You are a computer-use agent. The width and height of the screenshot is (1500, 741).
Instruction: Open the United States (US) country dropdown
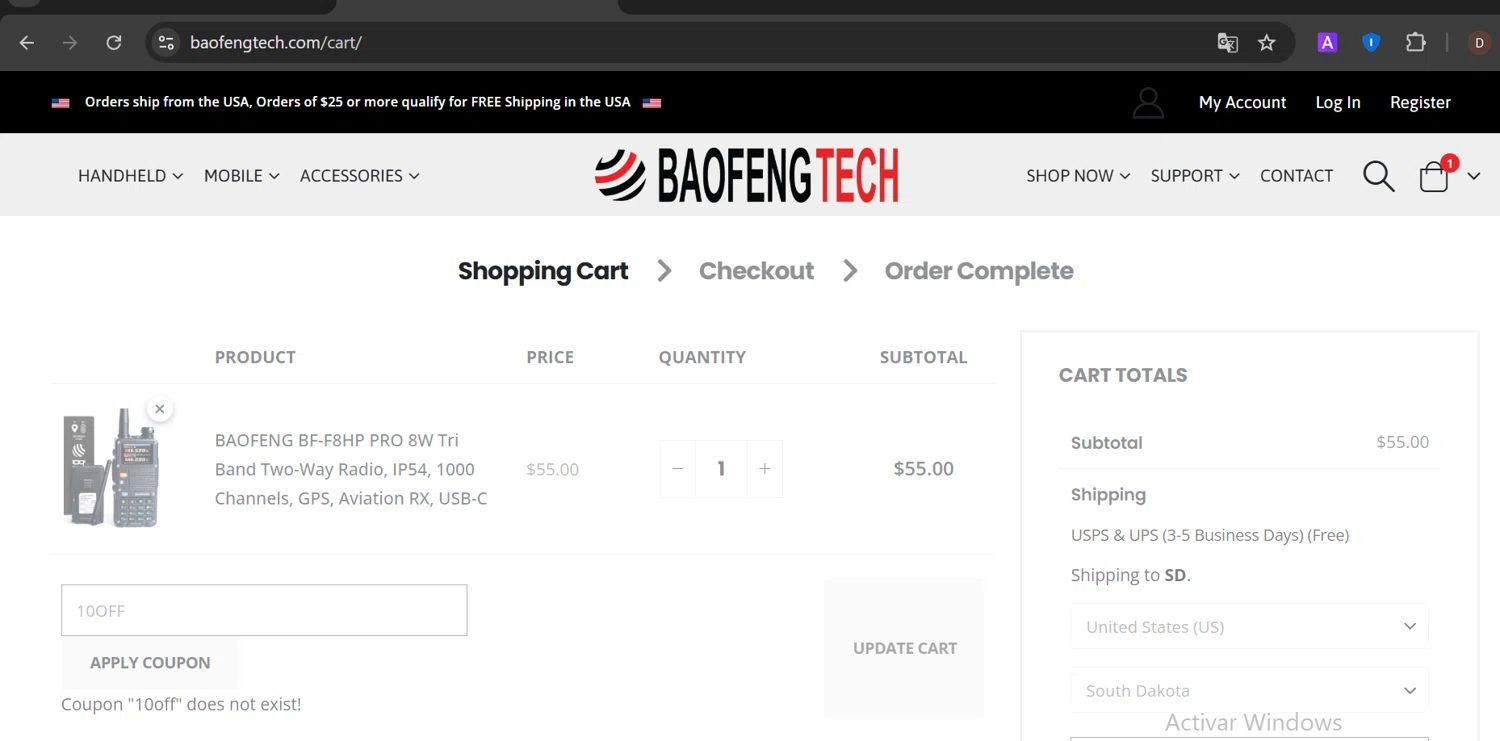tap(1249, 627)
